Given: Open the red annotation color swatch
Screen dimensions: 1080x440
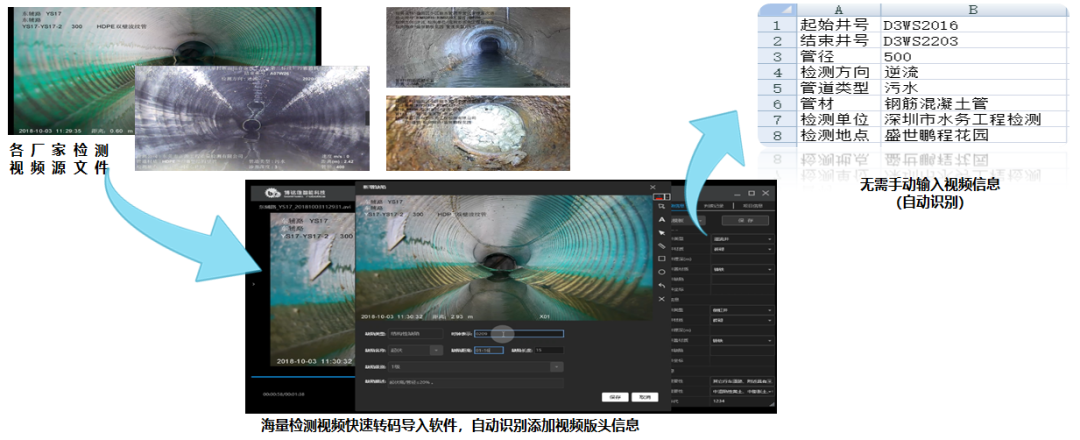Looking at the screenshot, I should (x=658, y=197).
